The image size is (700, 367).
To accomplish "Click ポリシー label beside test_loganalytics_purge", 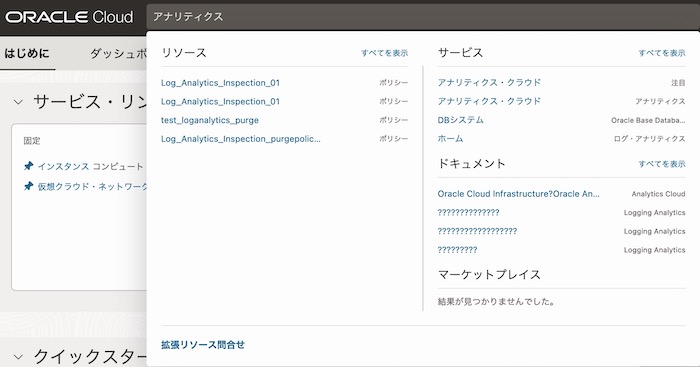I will pos(394,120).
